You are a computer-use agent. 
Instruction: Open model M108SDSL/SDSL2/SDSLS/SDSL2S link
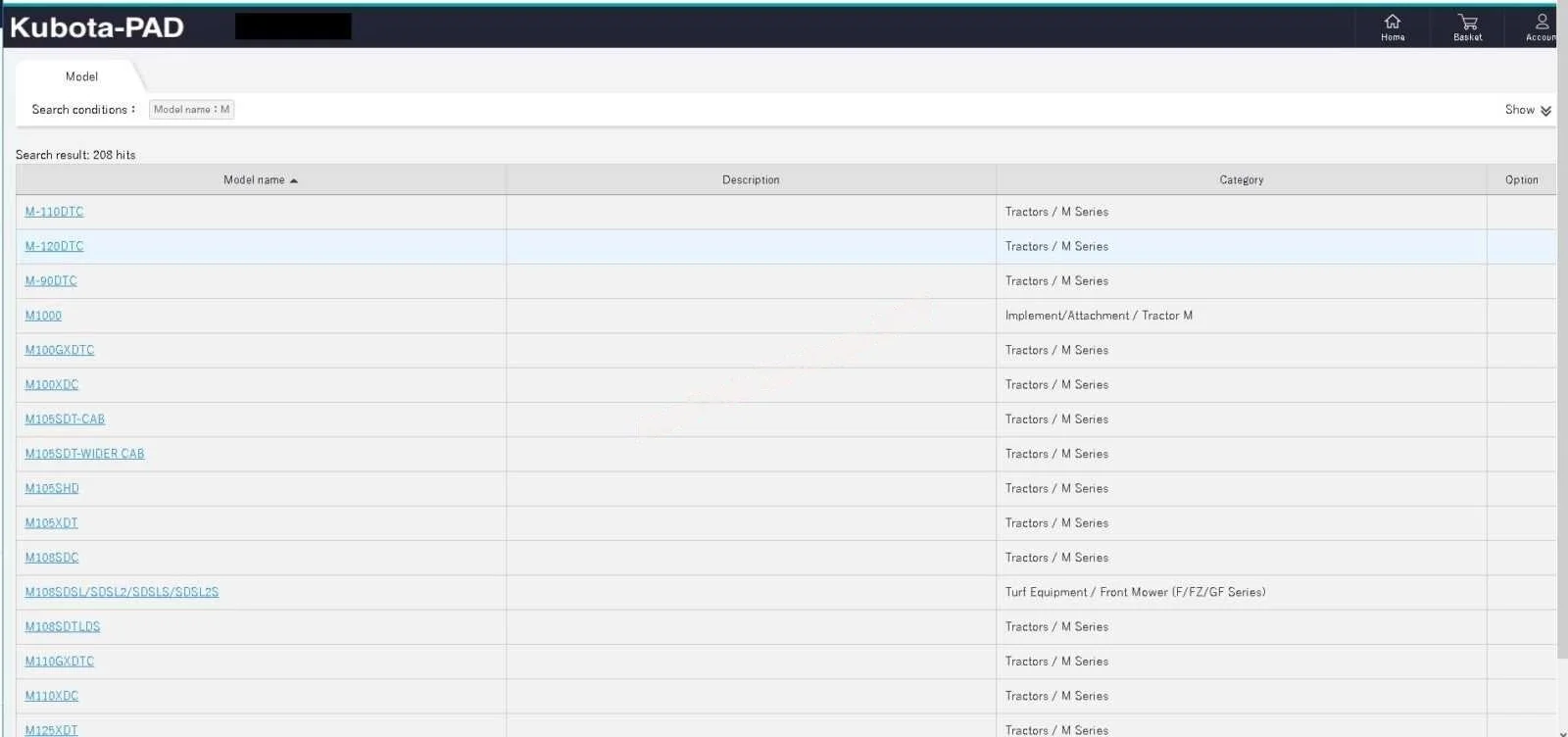coord(122,592)
